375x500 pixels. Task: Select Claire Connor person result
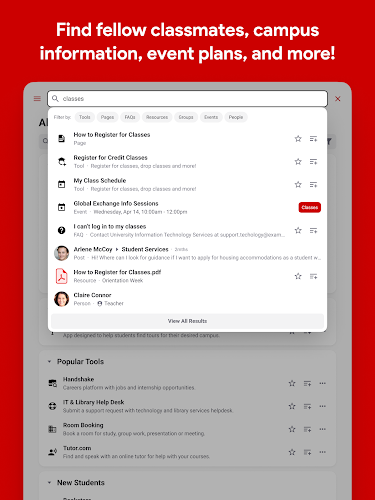tap(187, 299)
